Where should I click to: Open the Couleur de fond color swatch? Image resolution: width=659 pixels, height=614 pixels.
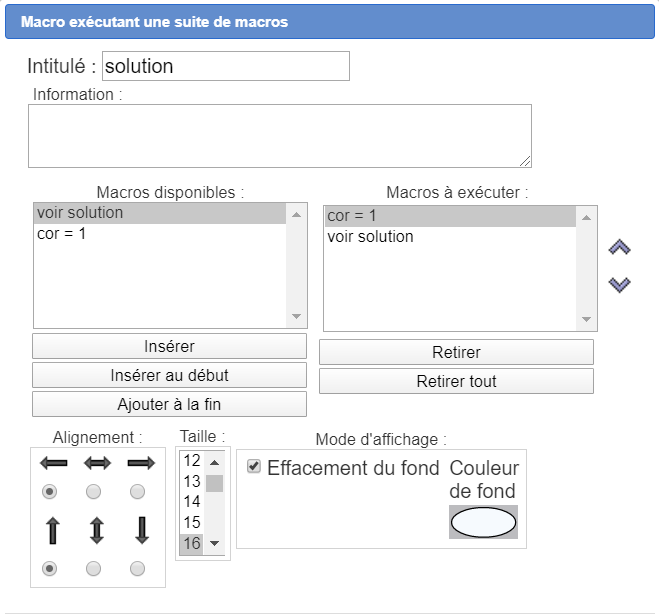pos(484,522)
